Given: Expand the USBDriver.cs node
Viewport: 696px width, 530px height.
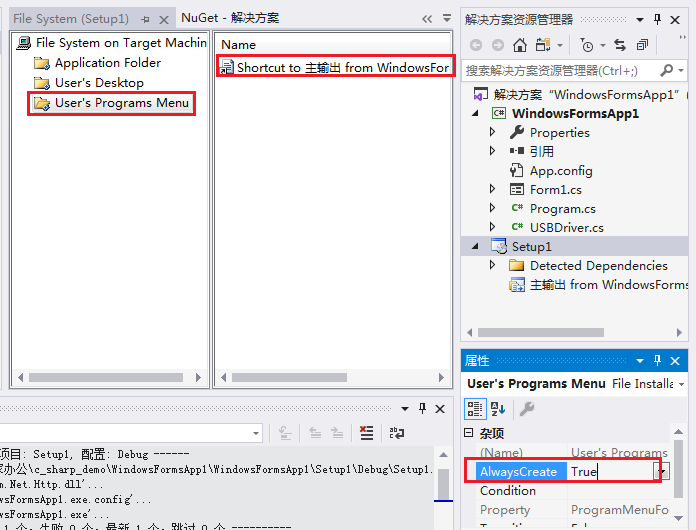Looking at the screenshot, I should point(492,227).
